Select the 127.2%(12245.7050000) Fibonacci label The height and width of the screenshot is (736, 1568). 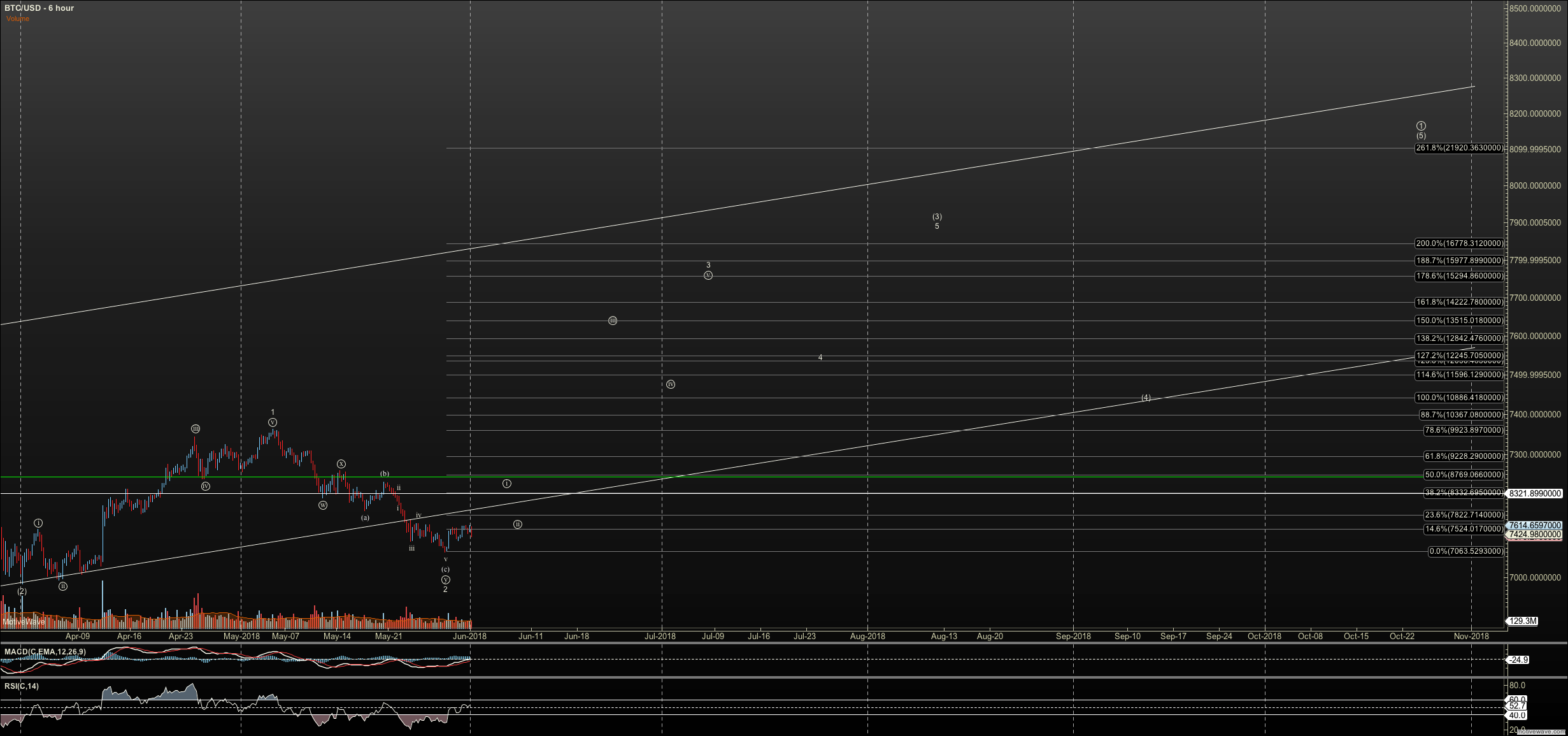coord(1459,356)
